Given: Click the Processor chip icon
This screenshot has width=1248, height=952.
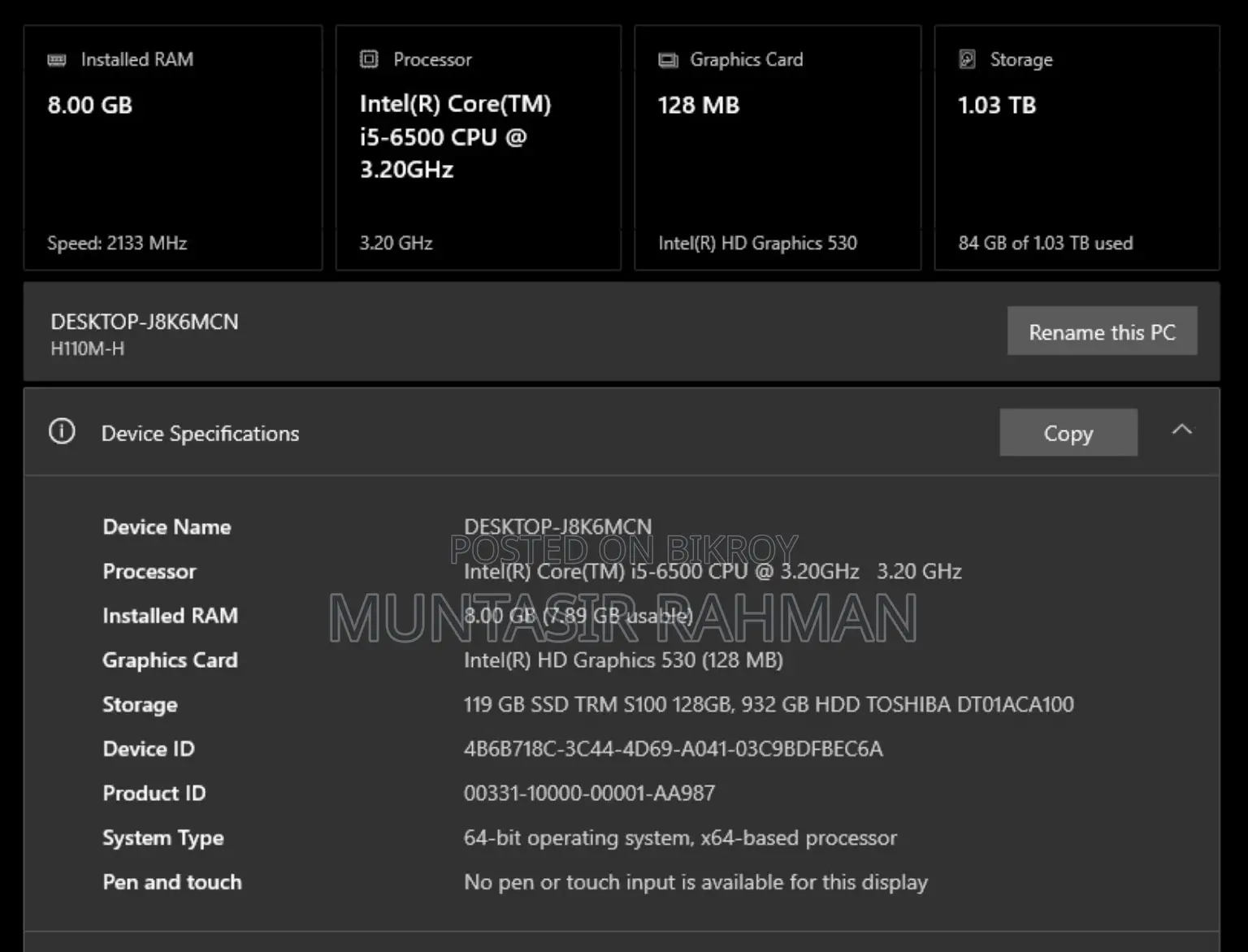Looking at the screenshot, I should point(369,59).
